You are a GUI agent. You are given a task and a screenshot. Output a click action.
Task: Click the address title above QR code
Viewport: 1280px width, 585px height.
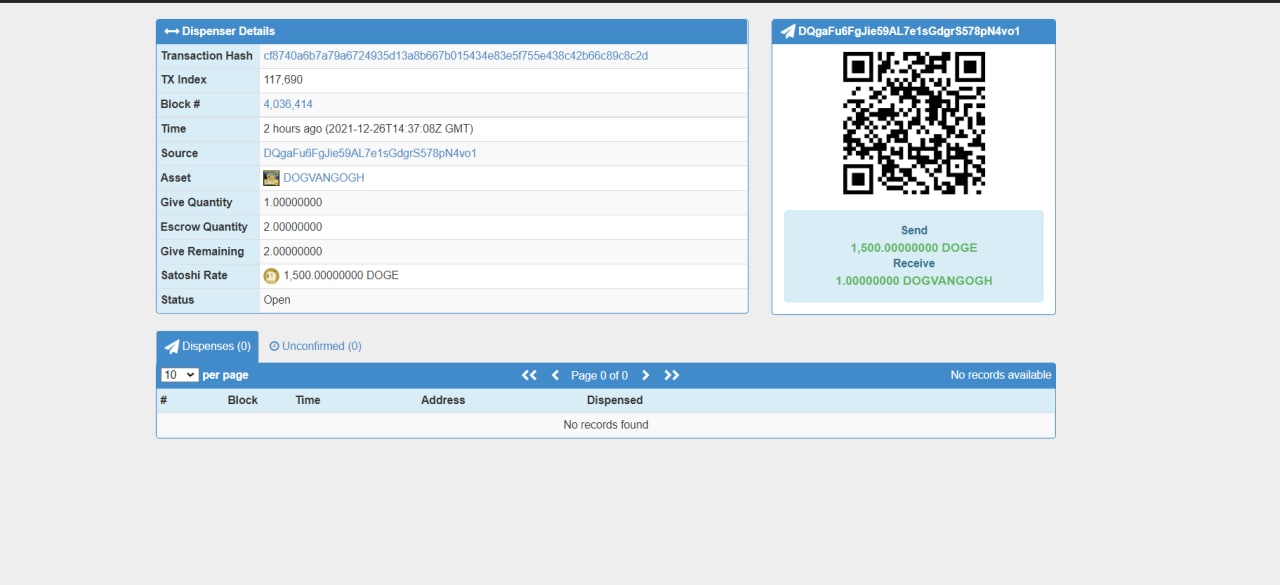click(x=909, y=31)
